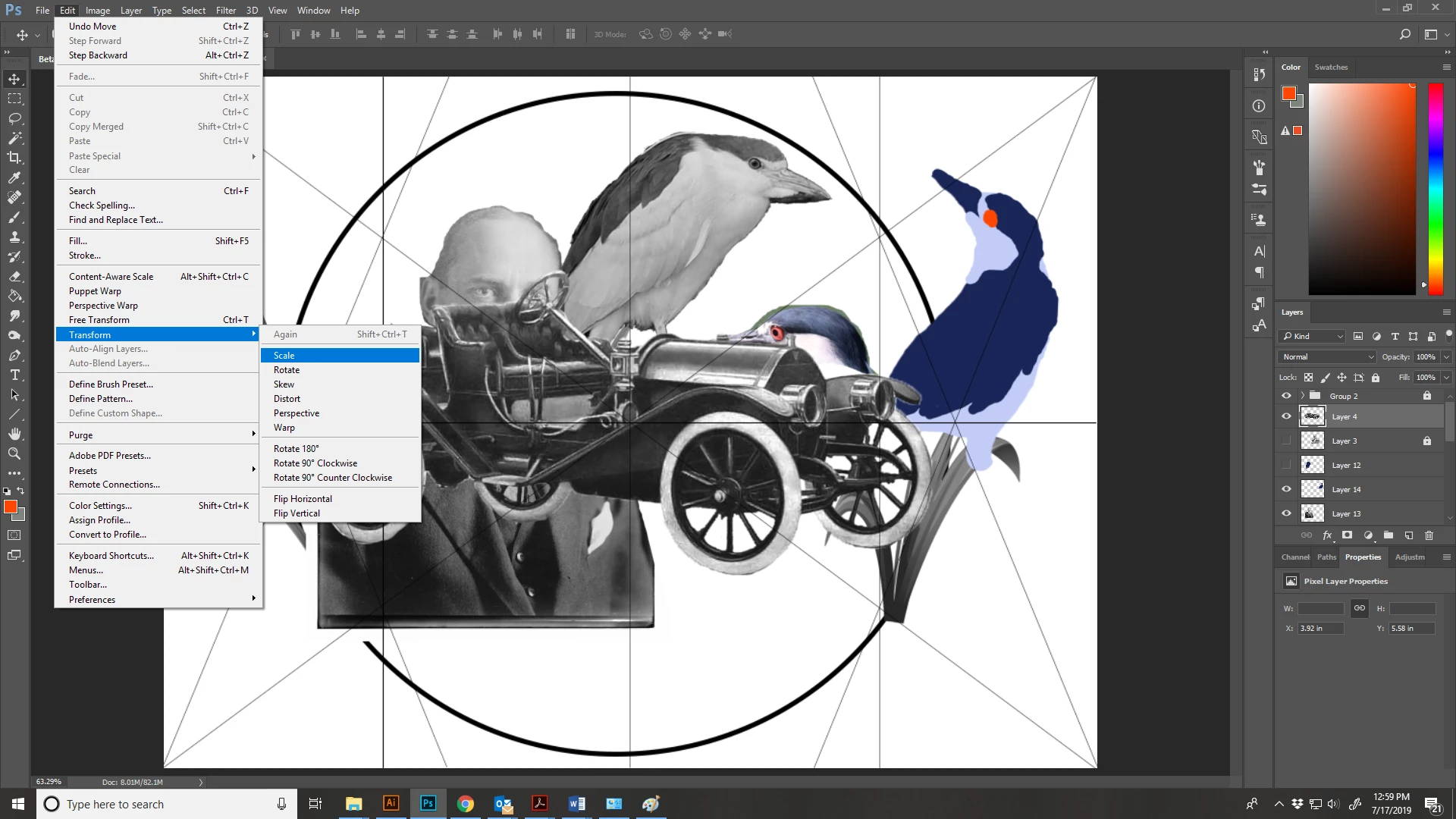Select the Crop tool
The image size is (1456, 819).
coord(14,158)
